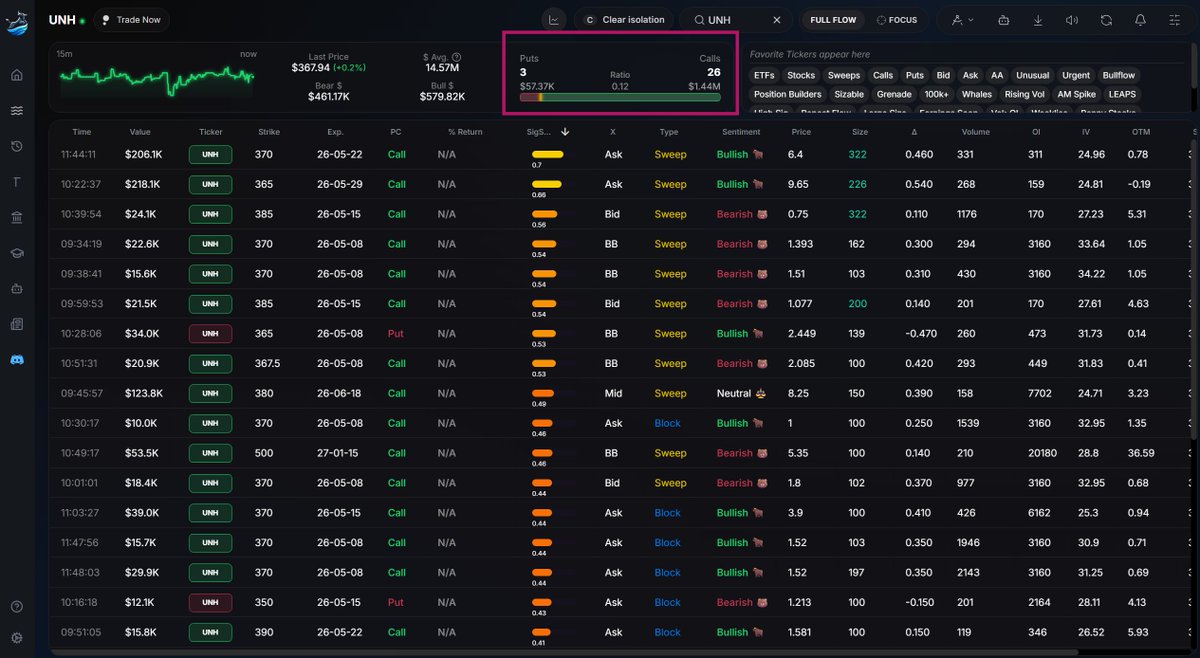Viewport: 1200px width, 658px height.
Task: Toggle the Puts filter chip
Action: 915,75
